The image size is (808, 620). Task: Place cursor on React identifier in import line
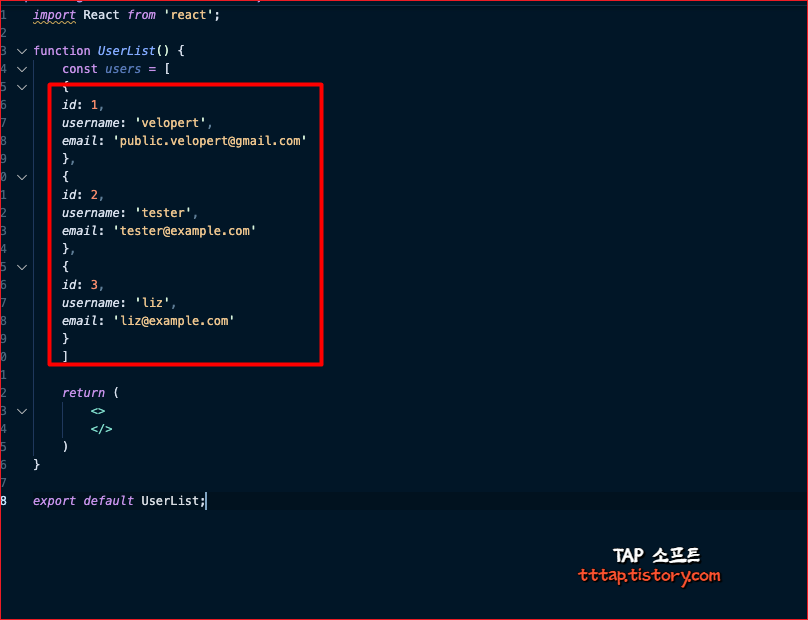click(101, 15)
